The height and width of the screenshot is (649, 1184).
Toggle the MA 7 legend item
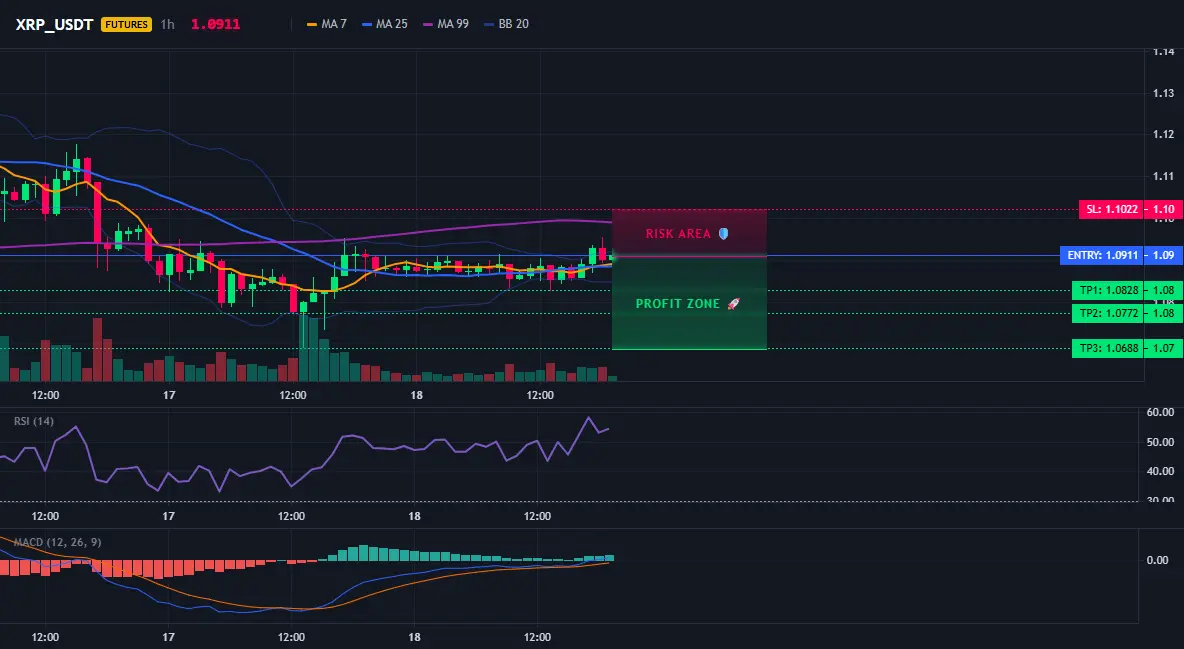click(x=326, y=24)
